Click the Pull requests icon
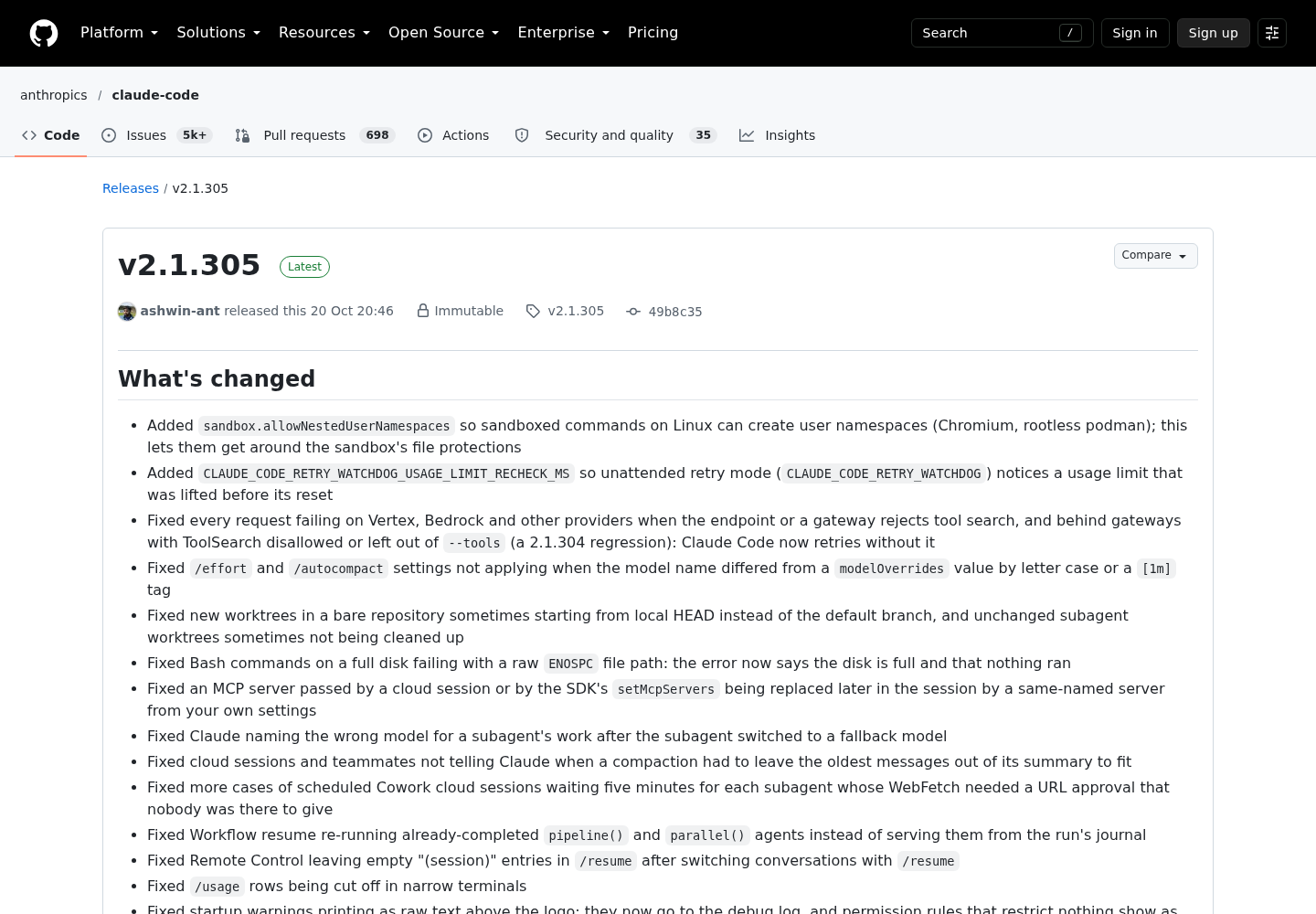This screenshot has height=914, width=1316. 242,135
